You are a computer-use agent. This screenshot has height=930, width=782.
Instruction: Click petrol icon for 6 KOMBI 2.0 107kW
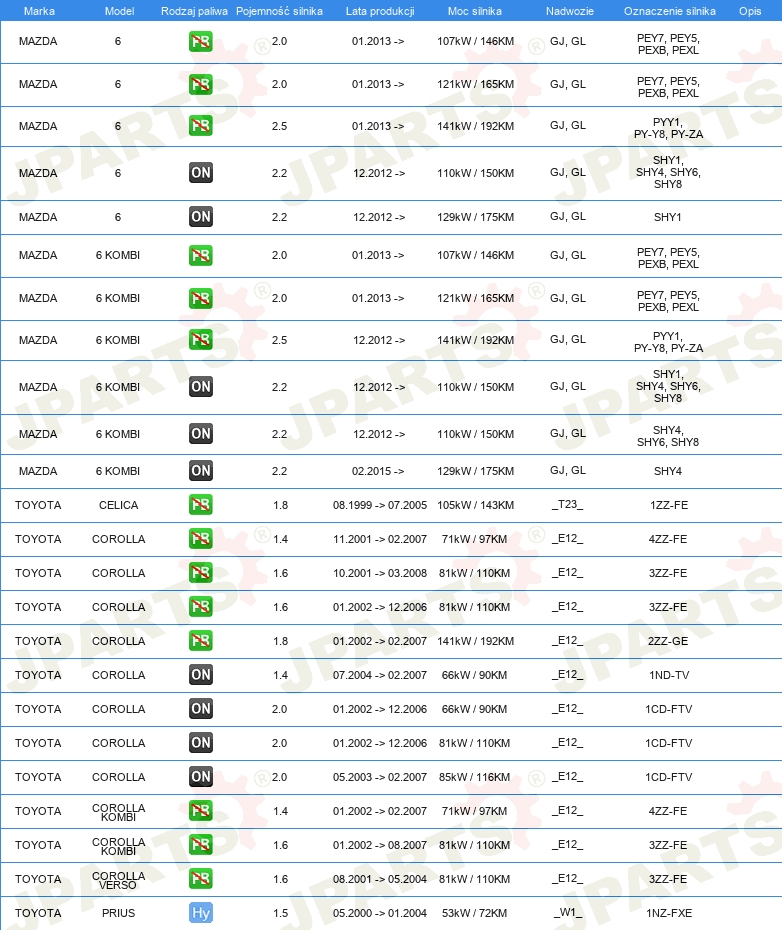coord(201,256)
